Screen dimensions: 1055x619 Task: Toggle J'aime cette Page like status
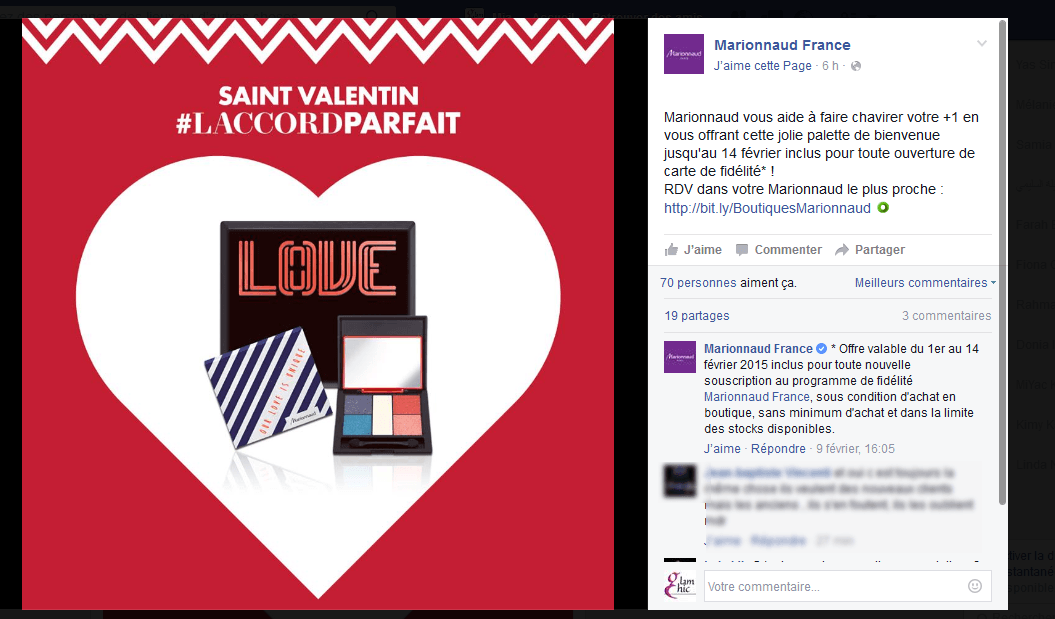762,66
